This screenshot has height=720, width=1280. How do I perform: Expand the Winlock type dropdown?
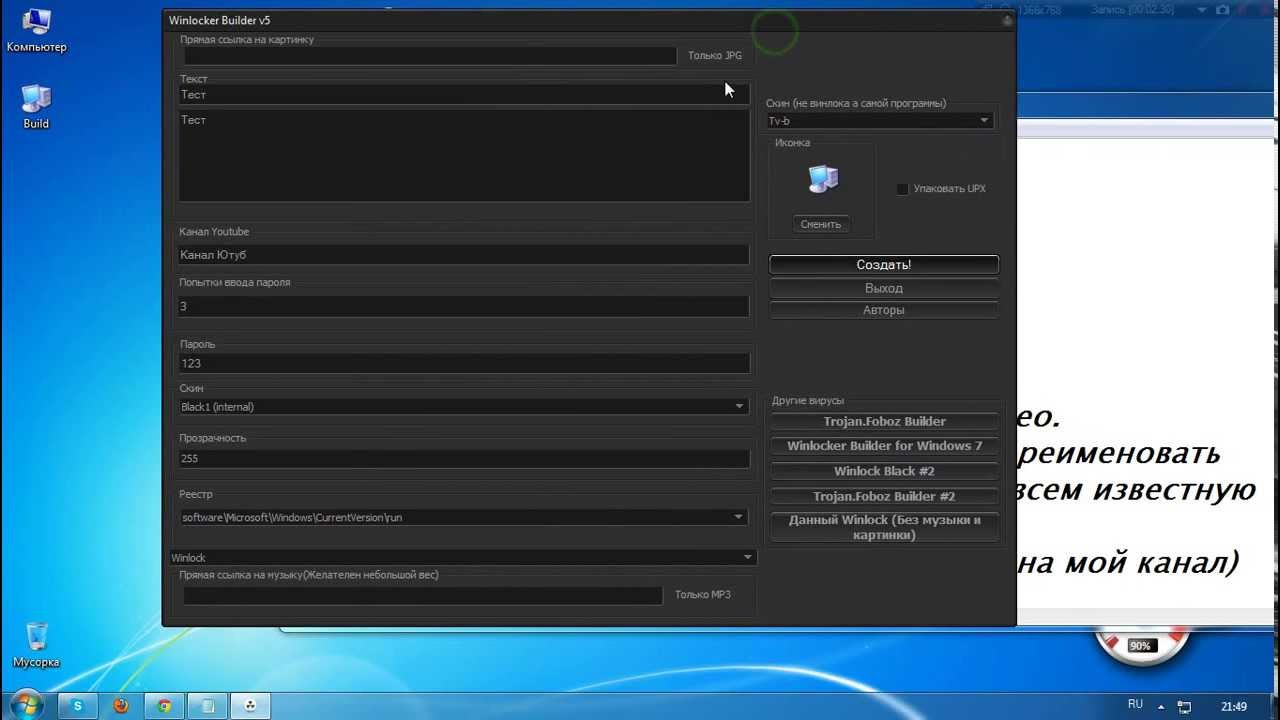463,557
